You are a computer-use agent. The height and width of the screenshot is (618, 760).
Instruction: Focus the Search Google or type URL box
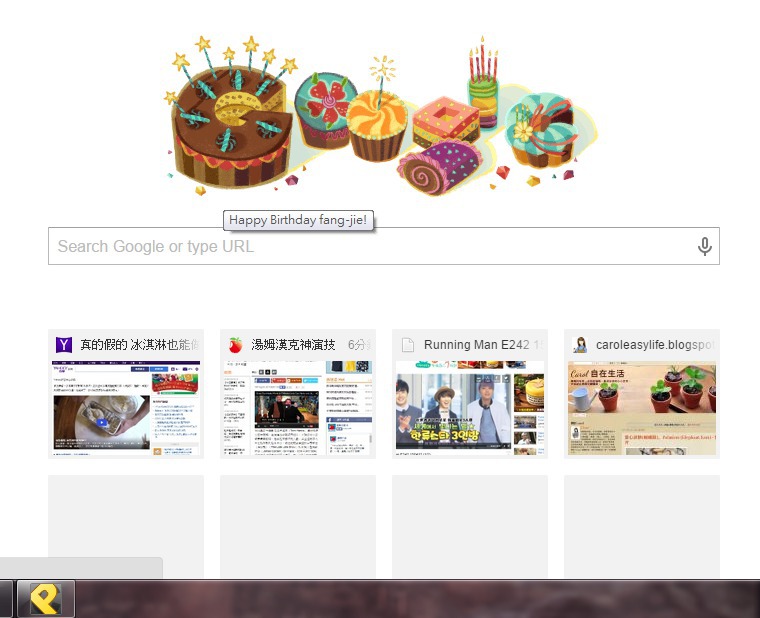383,246
